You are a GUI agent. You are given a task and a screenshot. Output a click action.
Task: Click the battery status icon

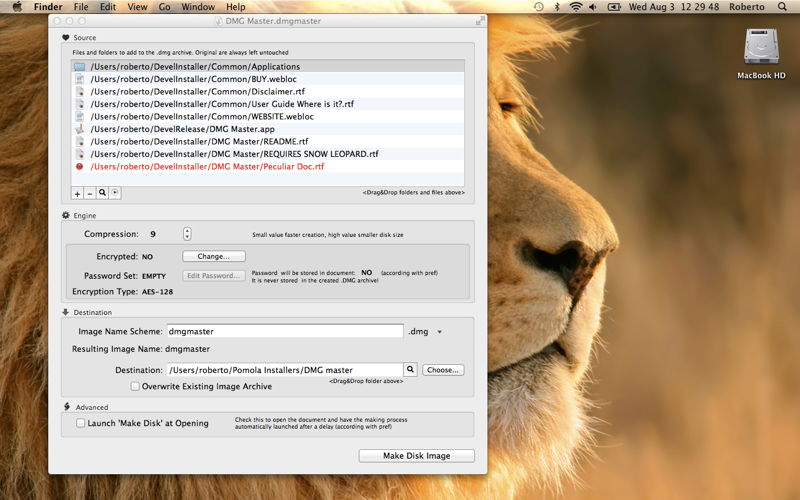click(x=614, y=7)
